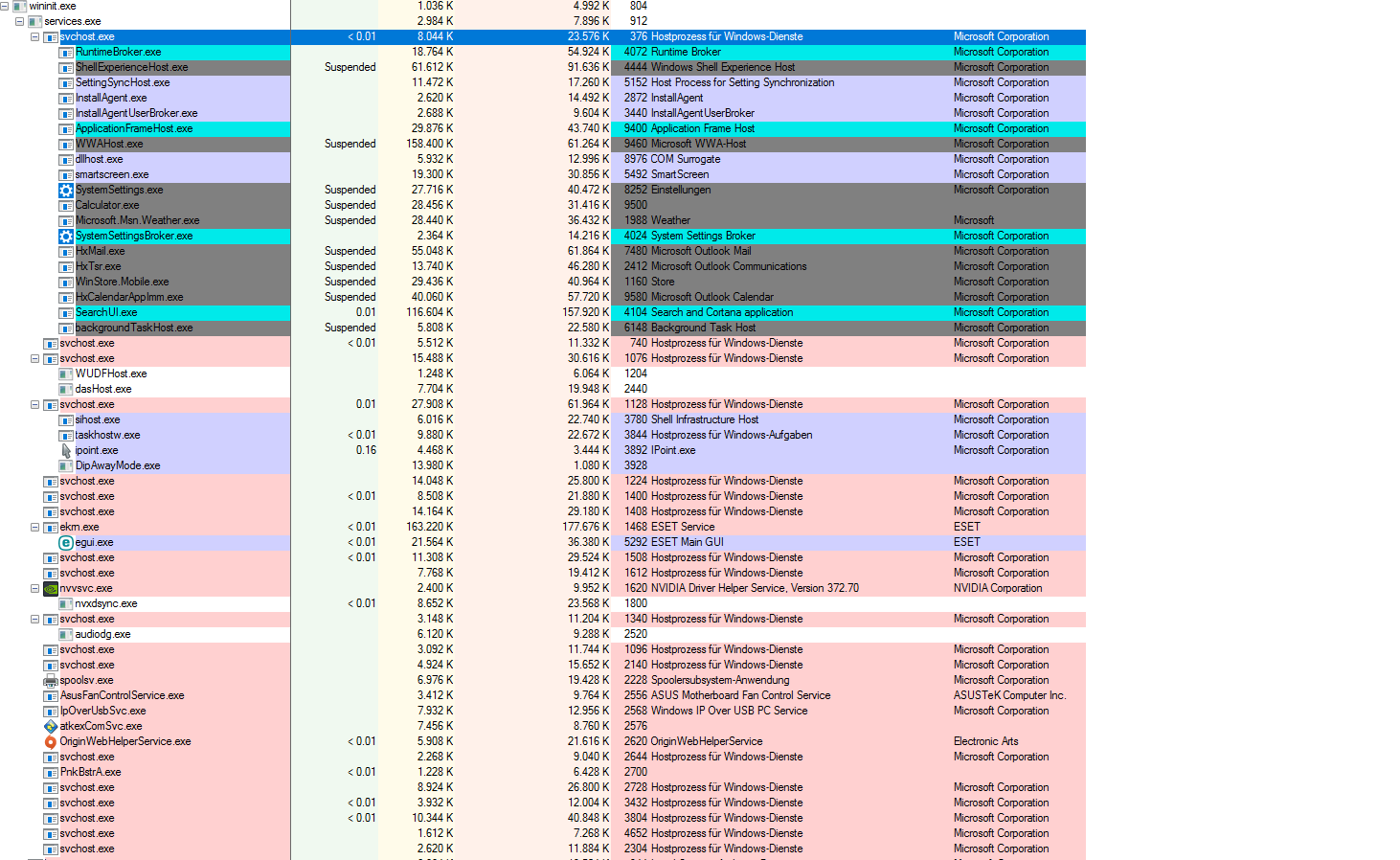Collapse the selected svchost.exe PID 376 node
Image resolution: width=1400 pixels, height=860 pixels.
pyautogui.click(x=35, y=36)
